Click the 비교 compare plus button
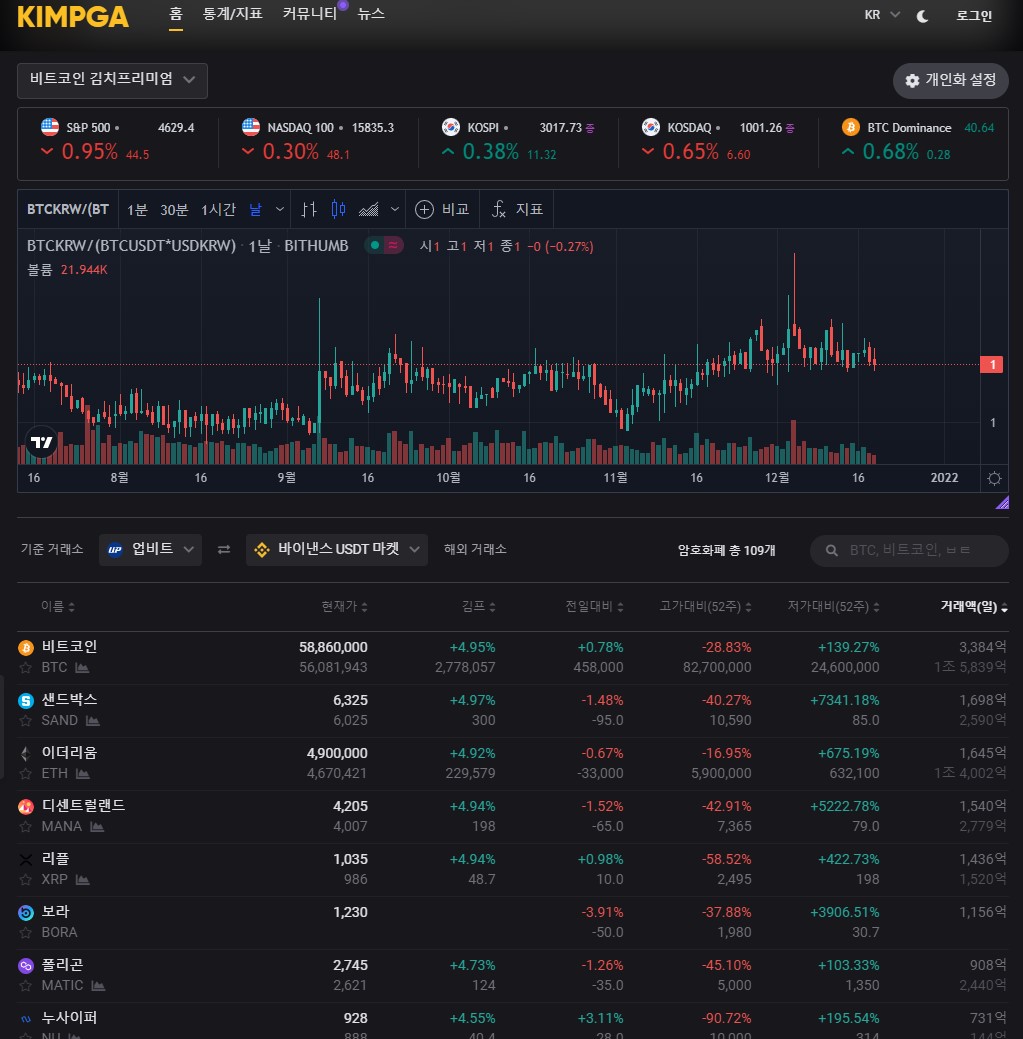 442,210
